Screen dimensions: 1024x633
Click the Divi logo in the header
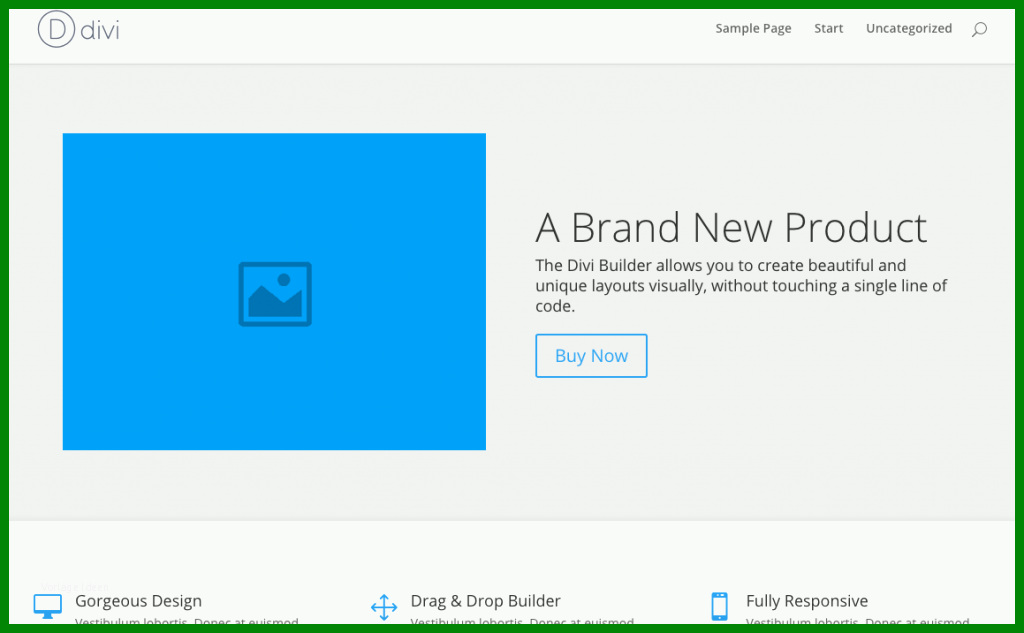(x=78, y=29)
